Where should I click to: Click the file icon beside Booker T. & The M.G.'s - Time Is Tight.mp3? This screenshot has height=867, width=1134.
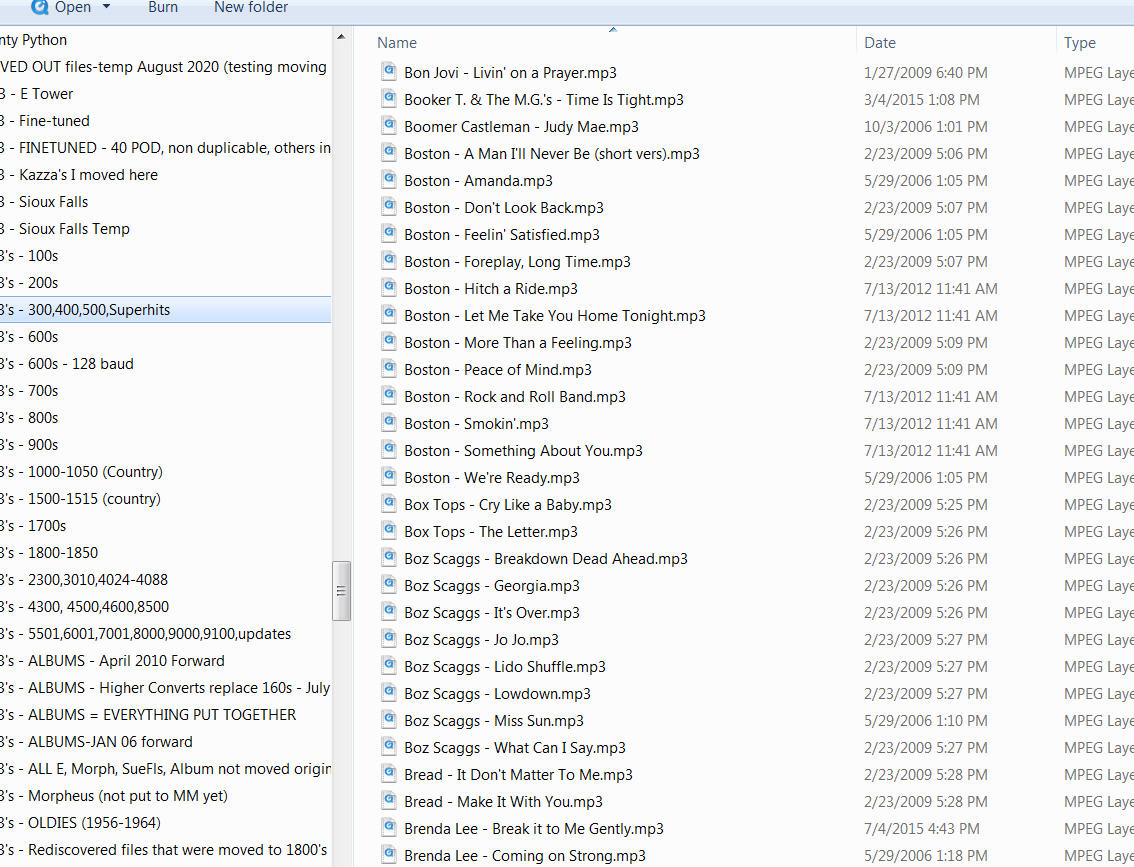388,98
